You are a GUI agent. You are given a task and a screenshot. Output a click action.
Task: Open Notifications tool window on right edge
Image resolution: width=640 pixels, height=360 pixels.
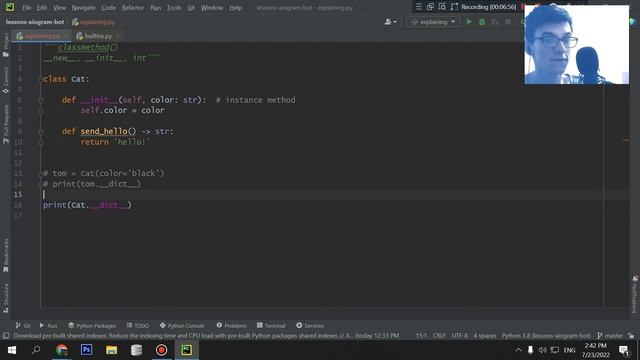(x=635, y=294)
